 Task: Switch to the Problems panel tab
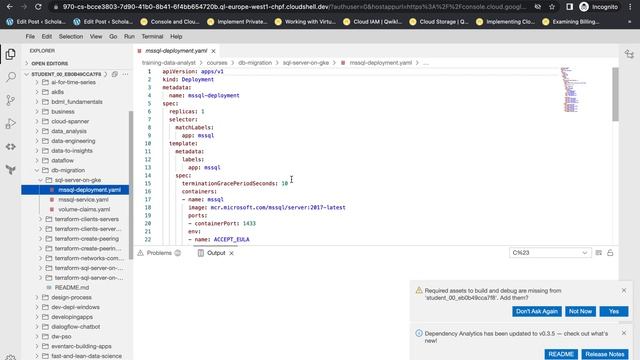click(159, 253)
